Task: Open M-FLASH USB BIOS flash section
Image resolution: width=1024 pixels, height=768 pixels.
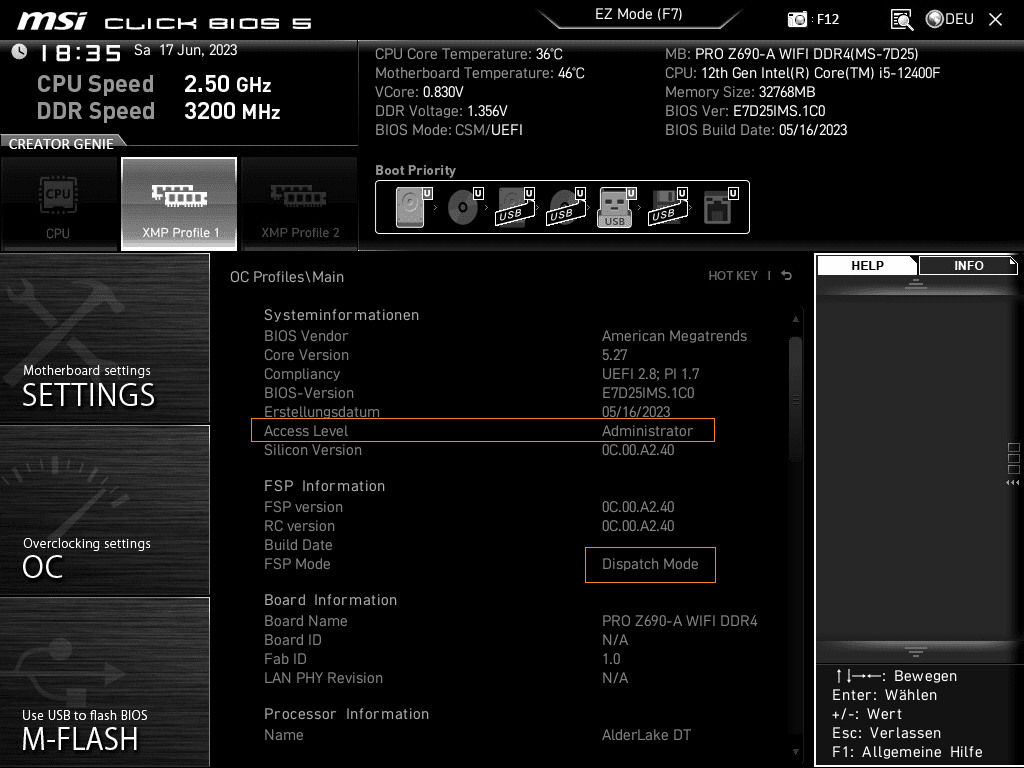Action: coord(104,682)
